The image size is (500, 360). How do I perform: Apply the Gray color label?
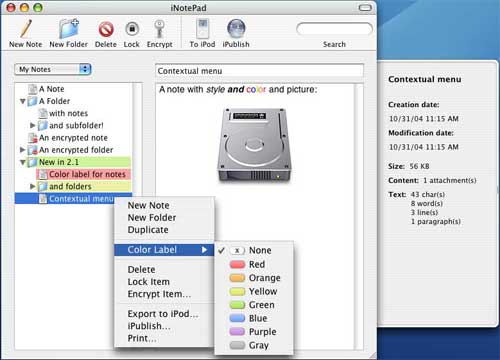(x=254, y=345)
